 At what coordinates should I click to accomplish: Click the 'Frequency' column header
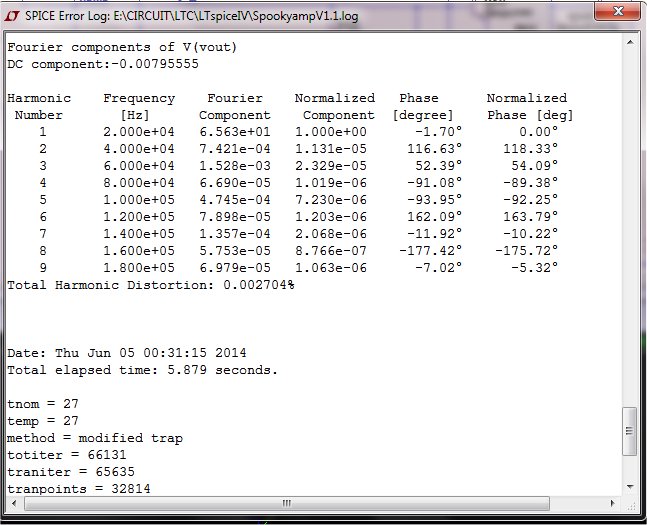[x=139, y=98]
